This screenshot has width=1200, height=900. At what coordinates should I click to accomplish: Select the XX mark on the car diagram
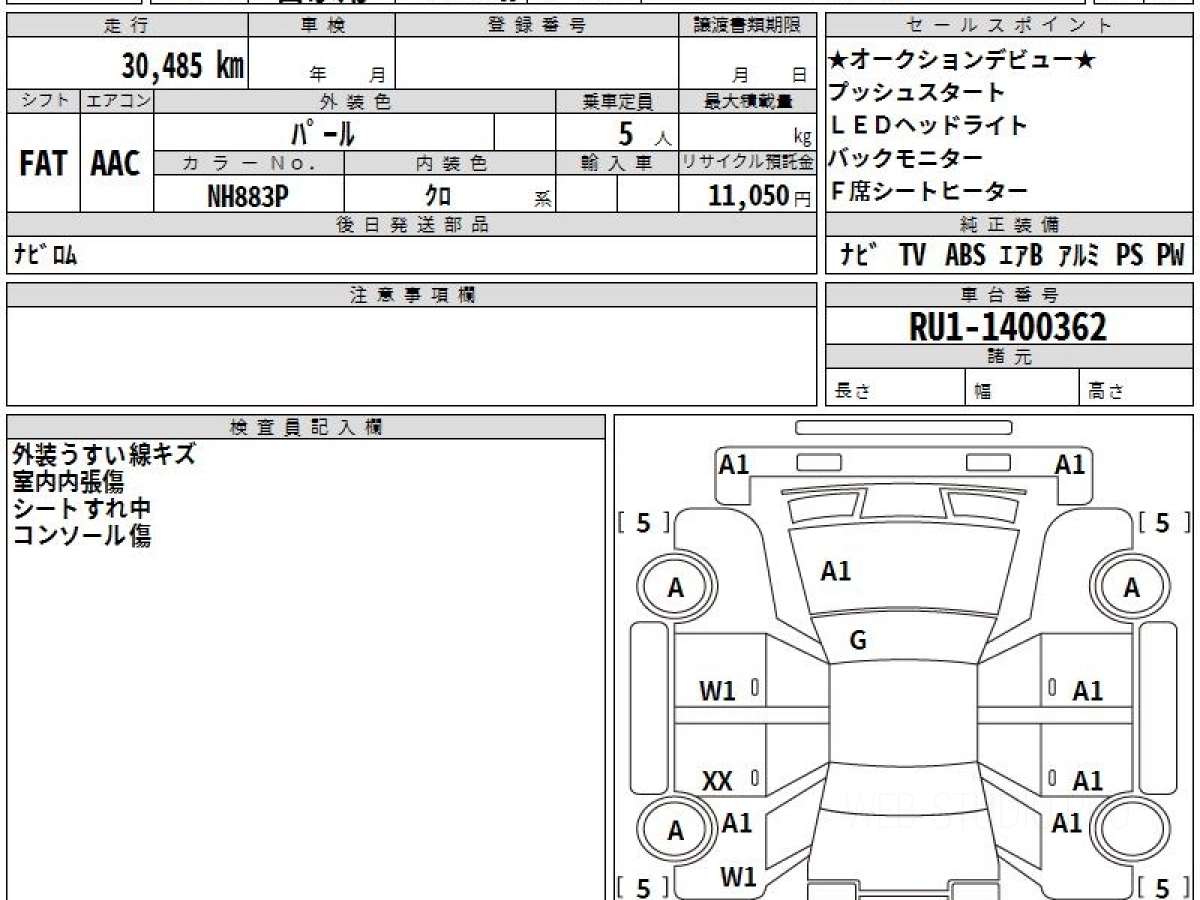tap(717, 781)
